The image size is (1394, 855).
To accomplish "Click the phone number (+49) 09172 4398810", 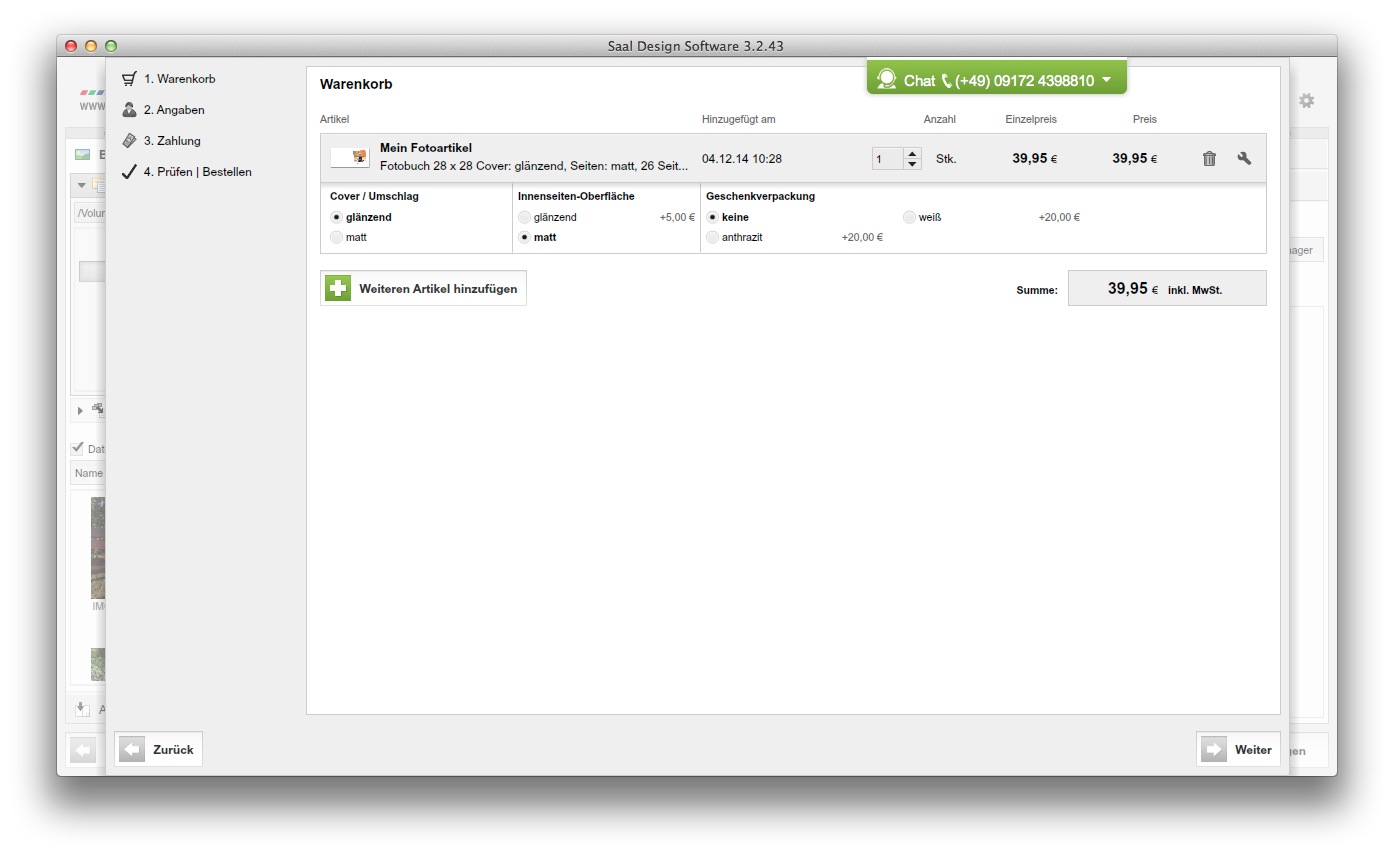I will pos(1024,80).
